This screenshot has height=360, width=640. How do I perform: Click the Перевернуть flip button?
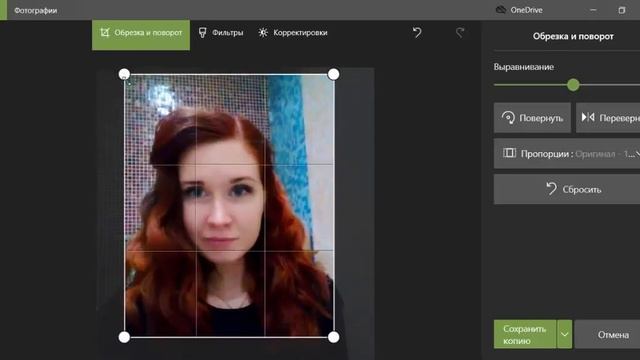tap(608, 118)
